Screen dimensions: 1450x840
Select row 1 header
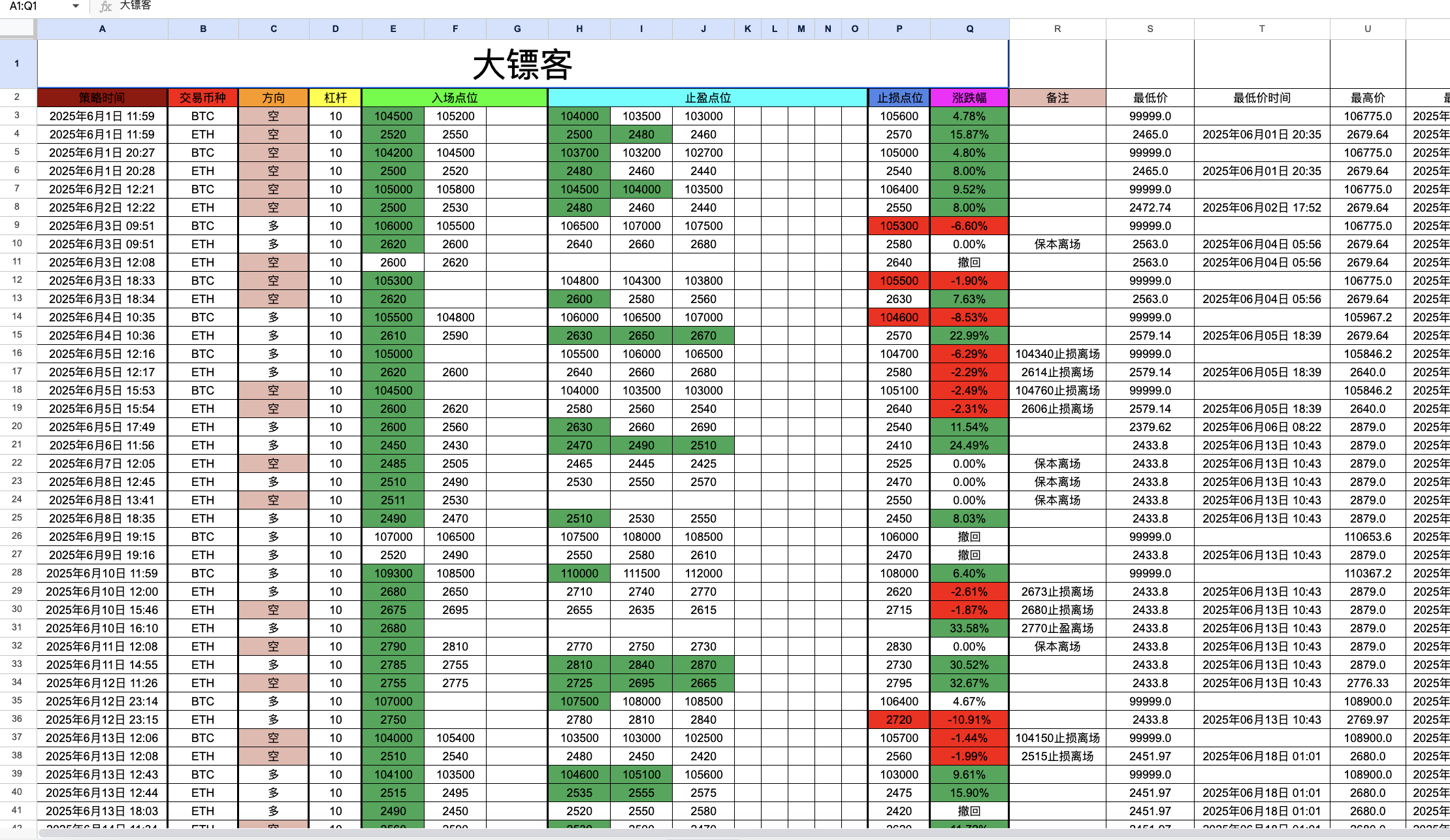tap(17, 63)
